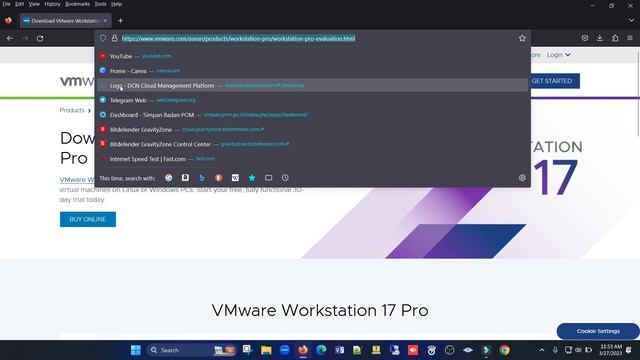The height and width of the screenshot is (360, 640).
Task: Click the site padlock icon
Action: coord(115,38)
